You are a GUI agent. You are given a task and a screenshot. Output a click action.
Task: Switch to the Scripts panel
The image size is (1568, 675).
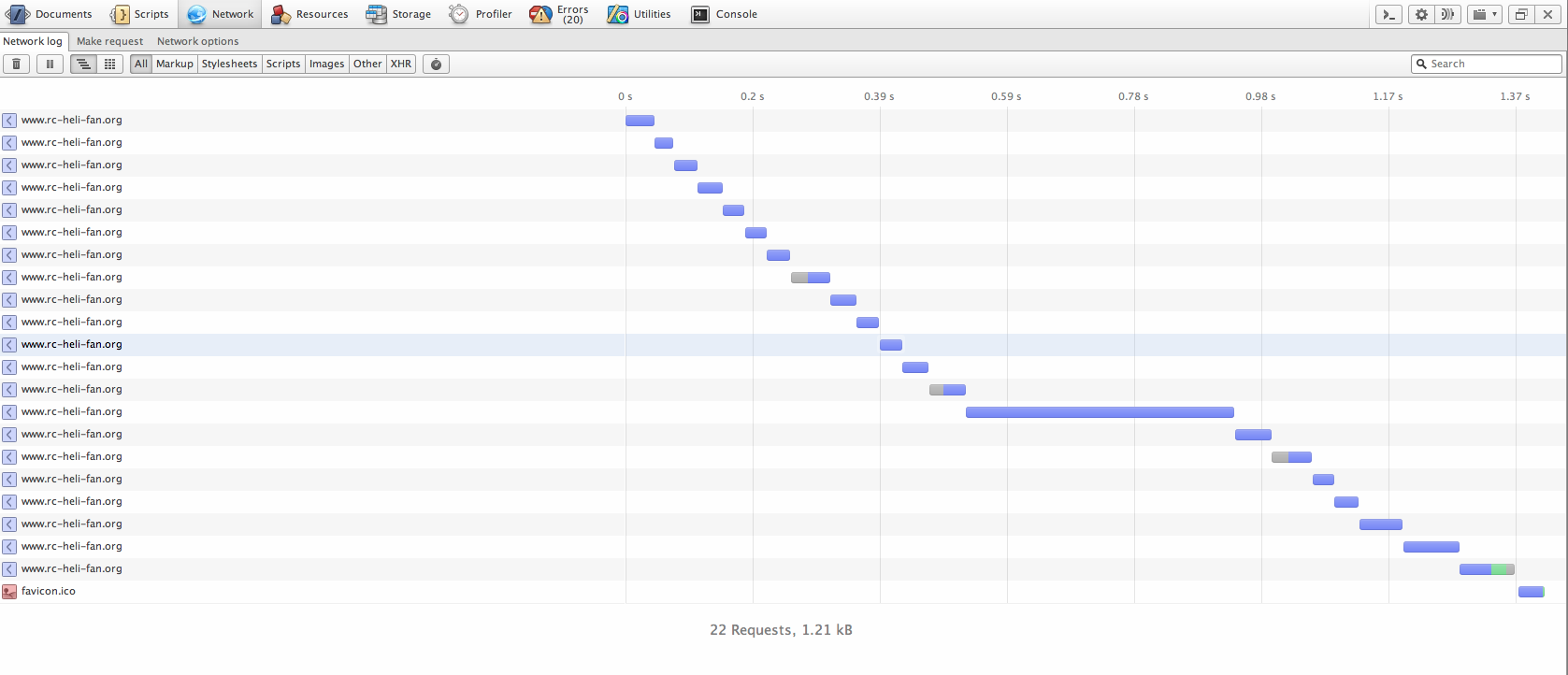(140, 14)
